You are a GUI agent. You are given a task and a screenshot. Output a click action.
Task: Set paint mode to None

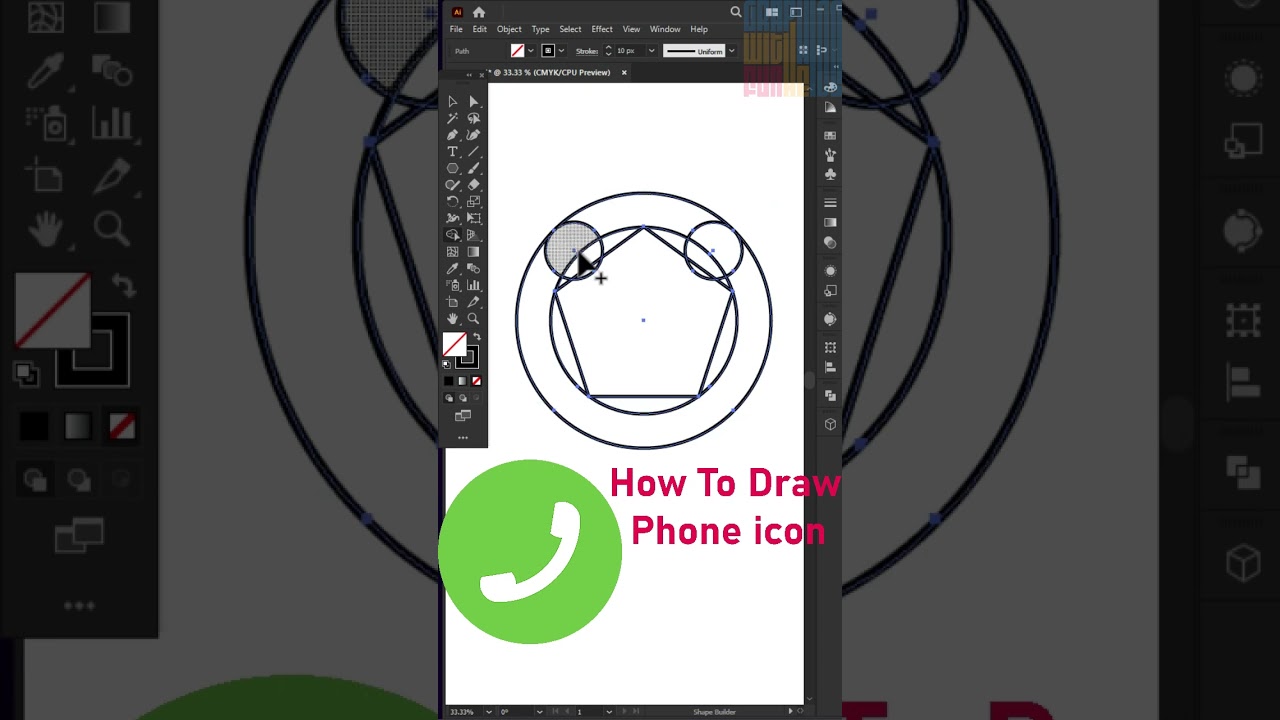pyautogui.click(x=476, y=381)
